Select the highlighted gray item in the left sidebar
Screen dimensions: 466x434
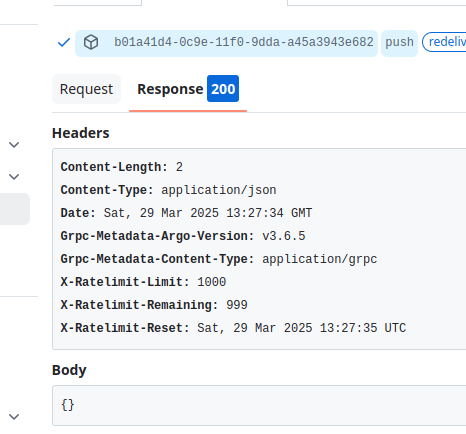(x=15, y=209)
